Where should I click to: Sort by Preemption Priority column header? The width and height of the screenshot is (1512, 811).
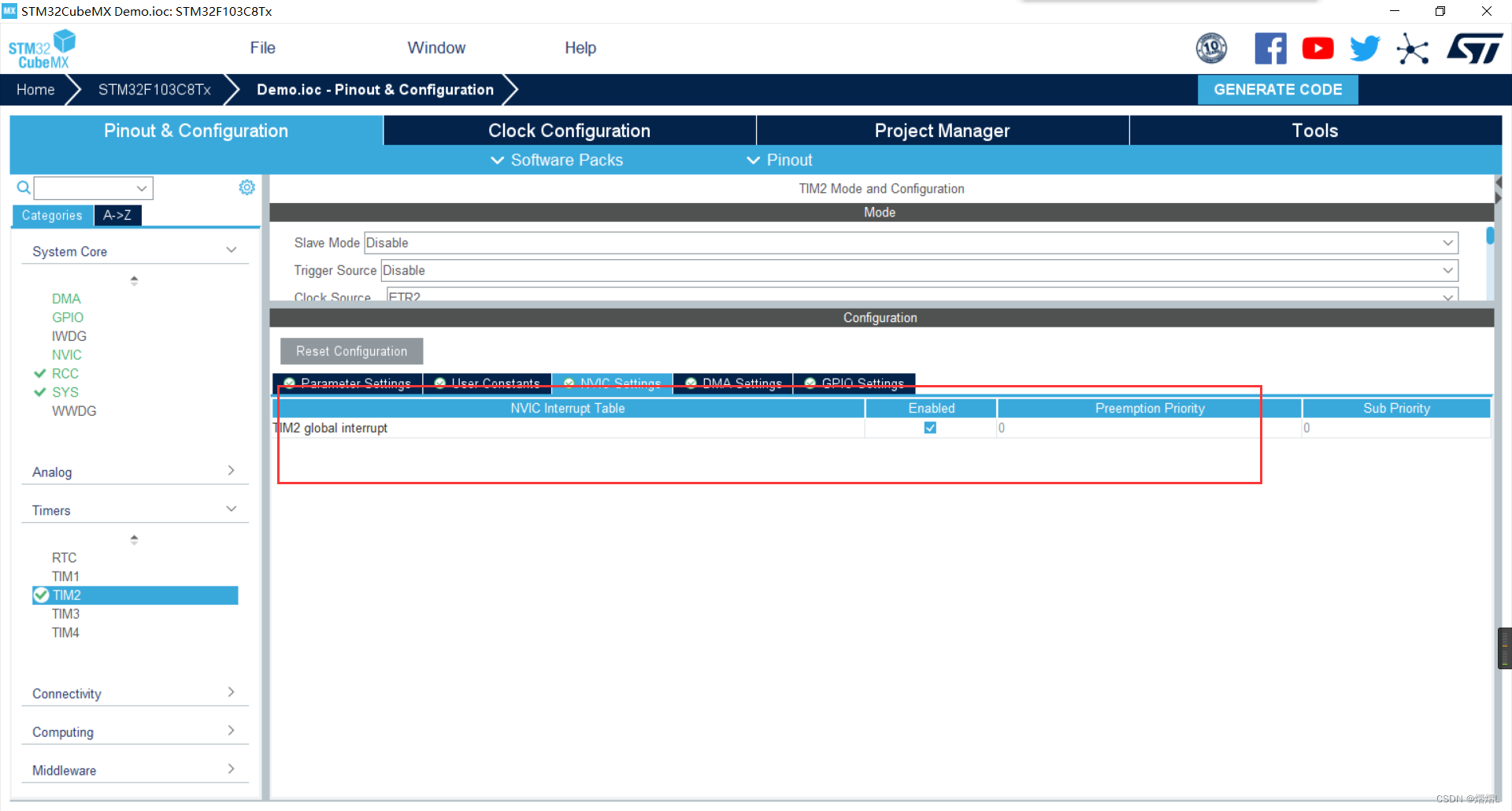[1149, 408]
